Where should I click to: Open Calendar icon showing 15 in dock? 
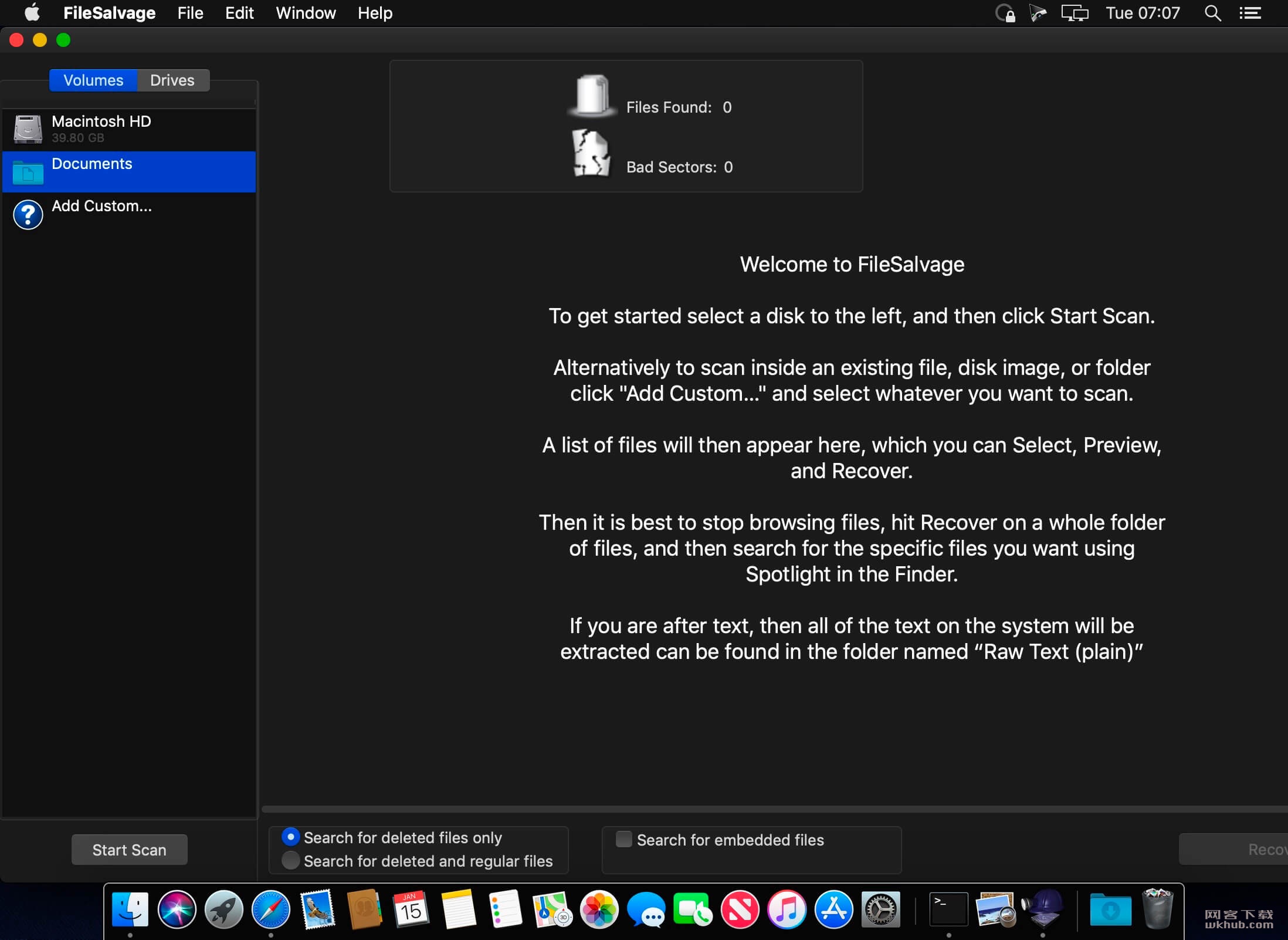[x=411, y=909]
